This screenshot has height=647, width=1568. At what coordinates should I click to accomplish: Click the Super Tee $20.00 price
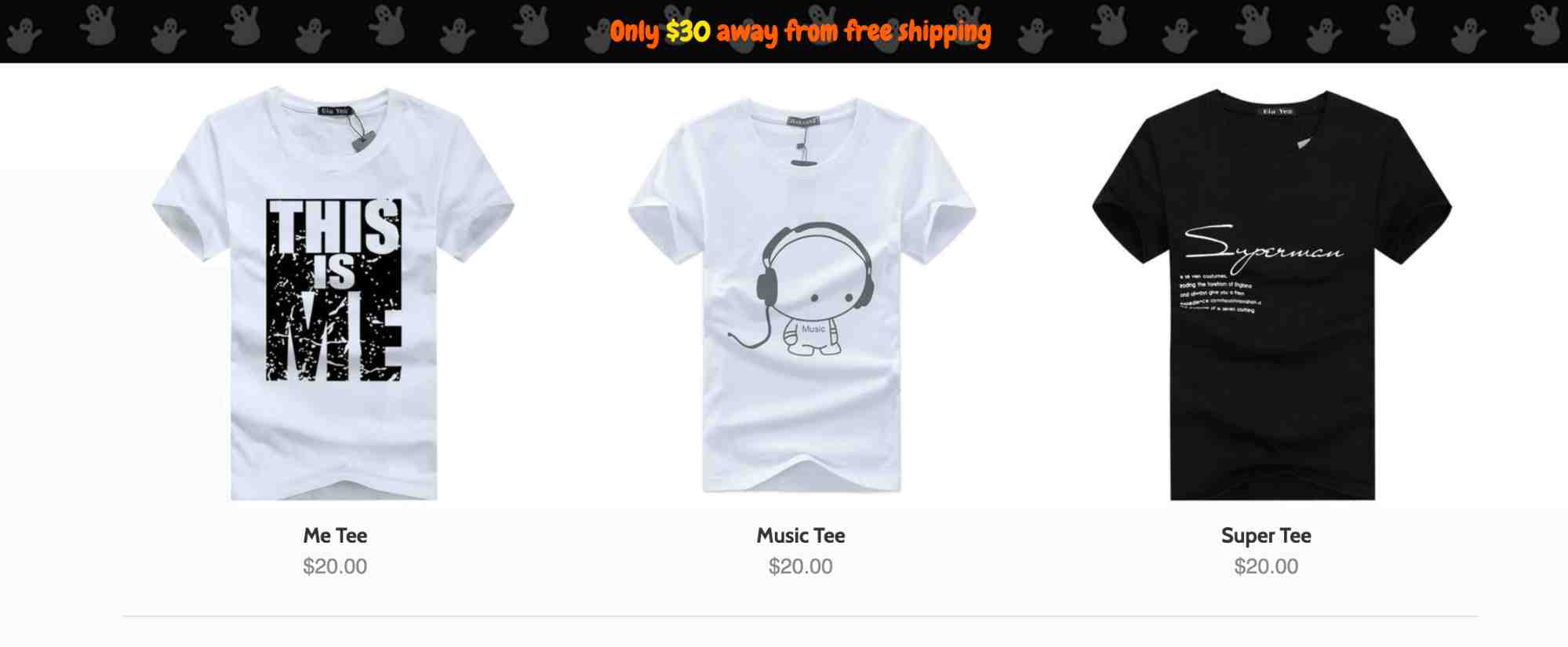click(1266, 566)
